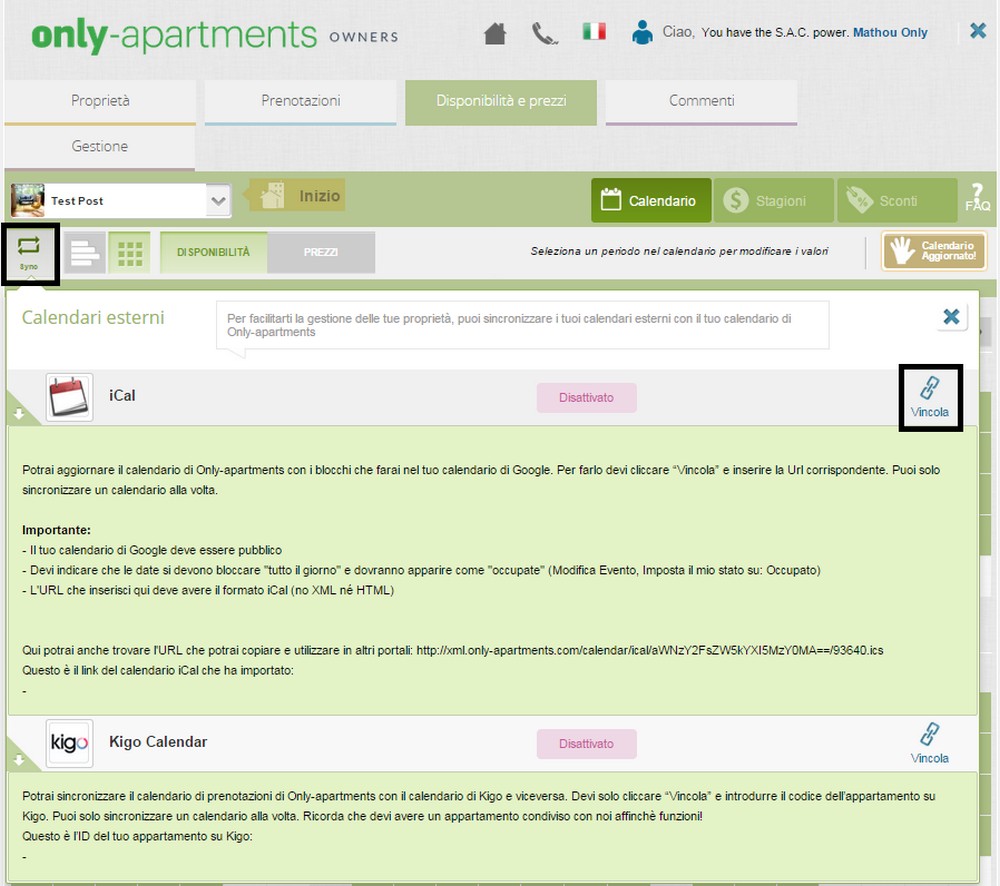Switch to the grid view icon
1000x886 pixels.
click(x=129, y=253)
